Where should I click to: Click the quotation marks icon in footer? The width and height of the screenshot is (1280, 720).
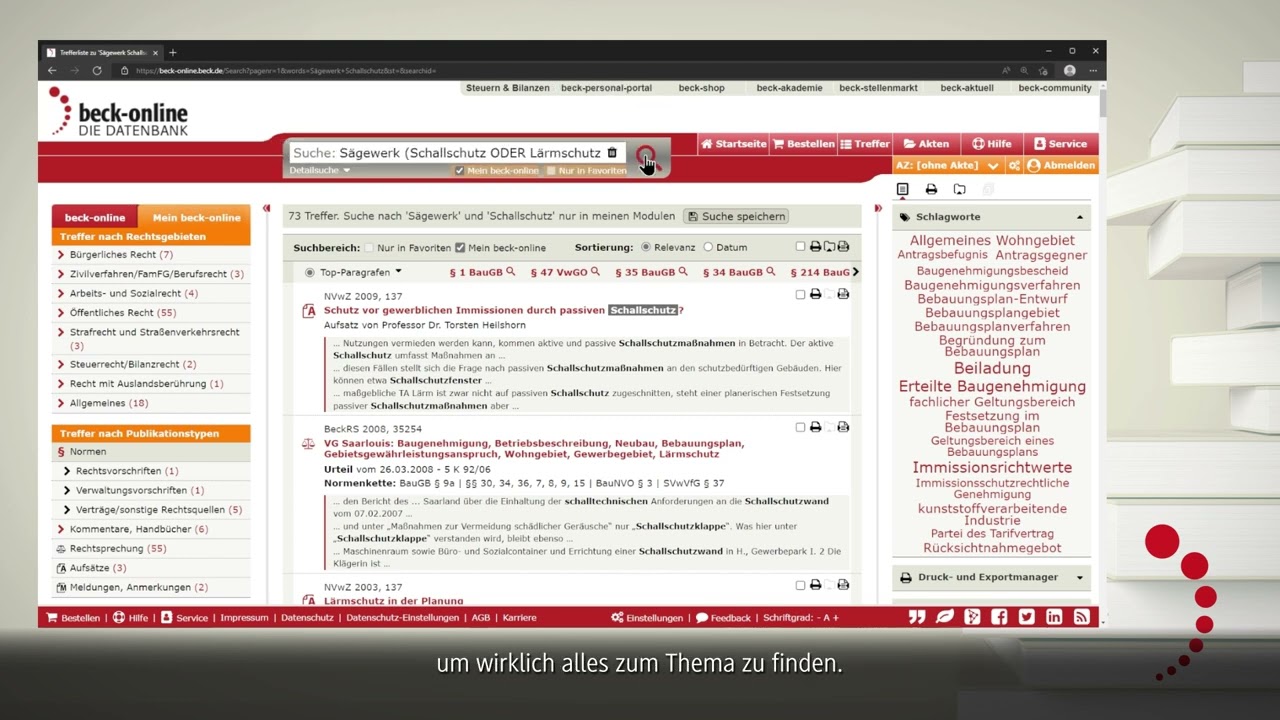click(x=917, y=617)
